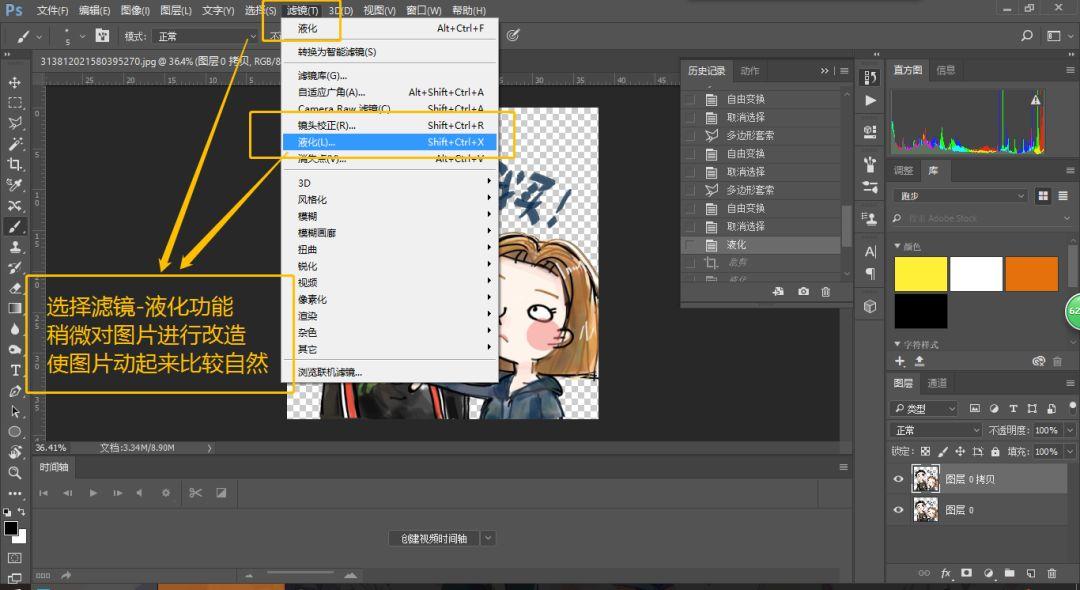Hide the 图层 0 拷贝 layer
Viewport: 1080px width, 590px height.
(x=898, y=479)
